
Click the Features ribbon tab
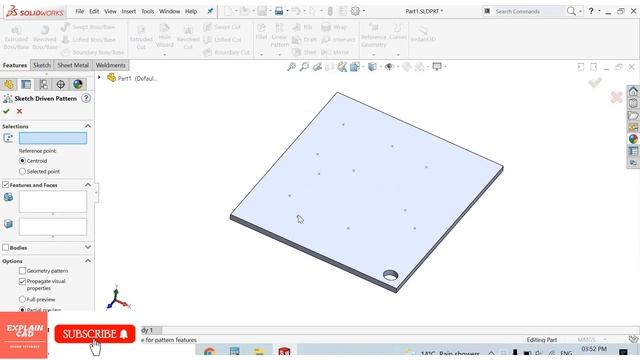pyautogui.click(x=15, y=65)
